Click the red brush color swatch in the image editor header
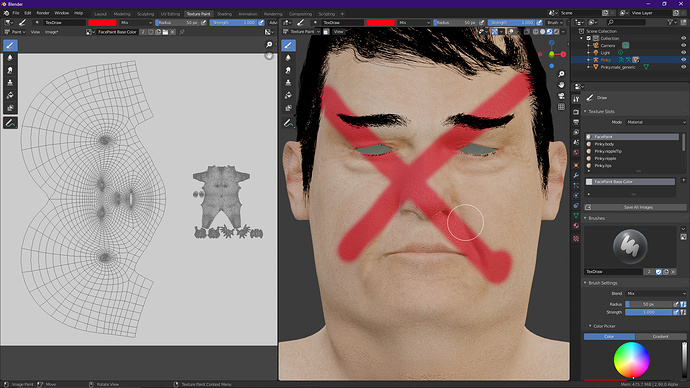 coord(102,22)
